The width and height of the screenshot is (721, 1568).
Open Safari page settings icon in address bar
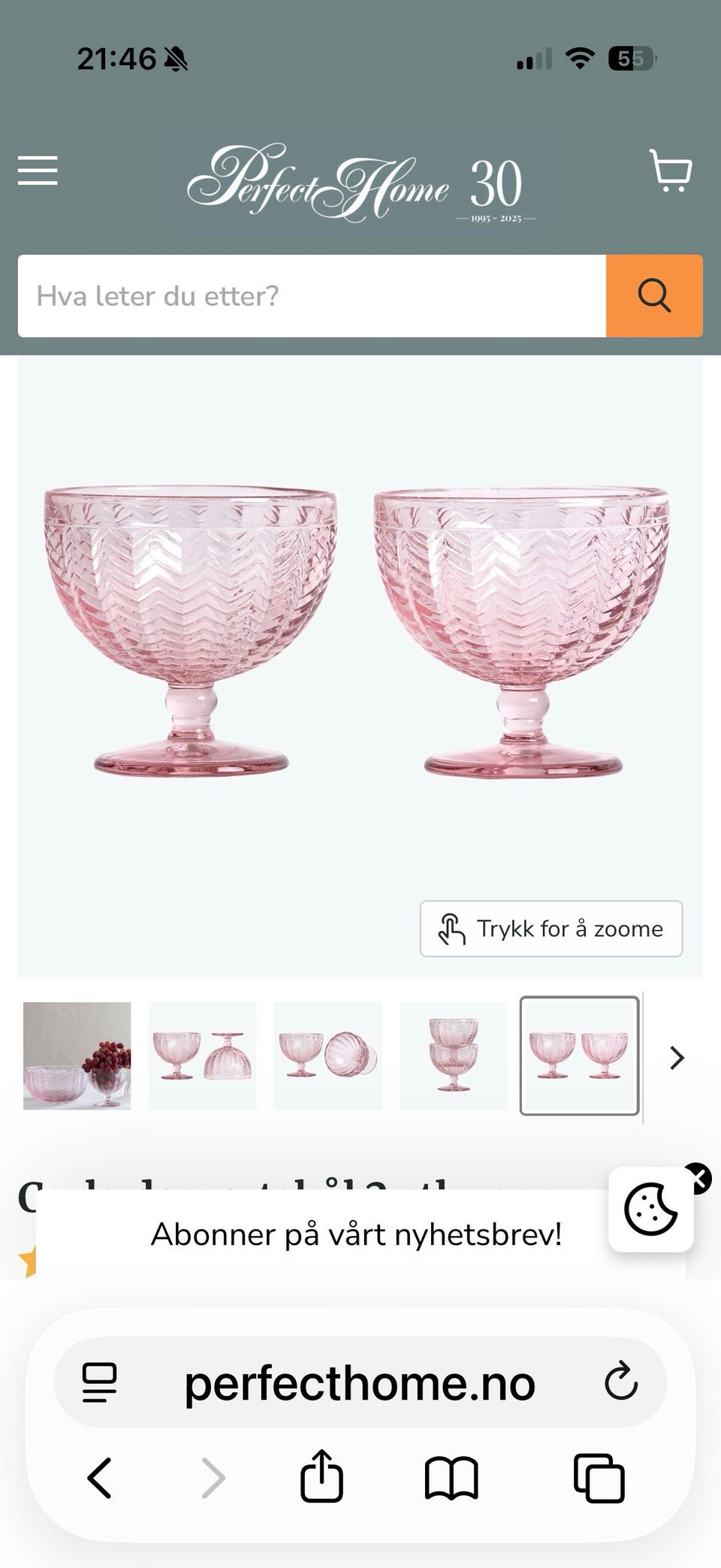pyautogui.click(x=99, y=1382)
